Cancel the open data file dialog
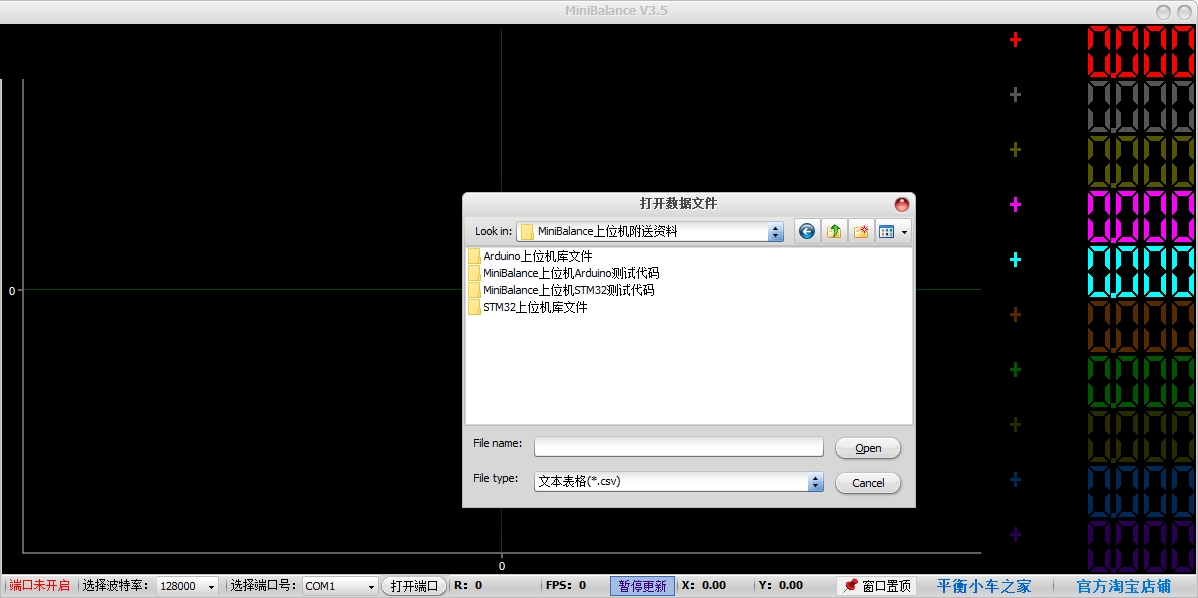 (x=868, y=483)
